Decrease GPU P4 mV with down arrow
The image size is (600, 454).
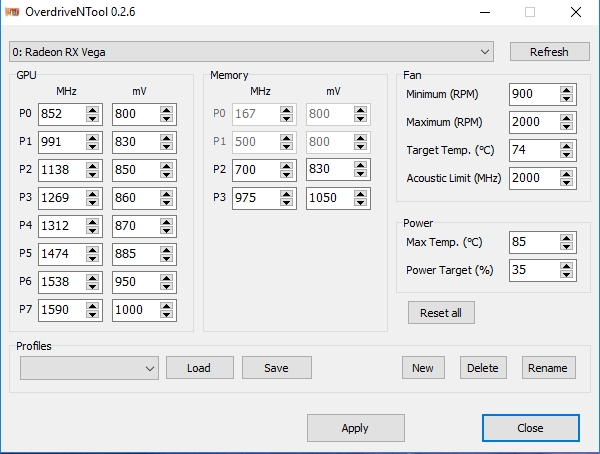click(166, 230)
